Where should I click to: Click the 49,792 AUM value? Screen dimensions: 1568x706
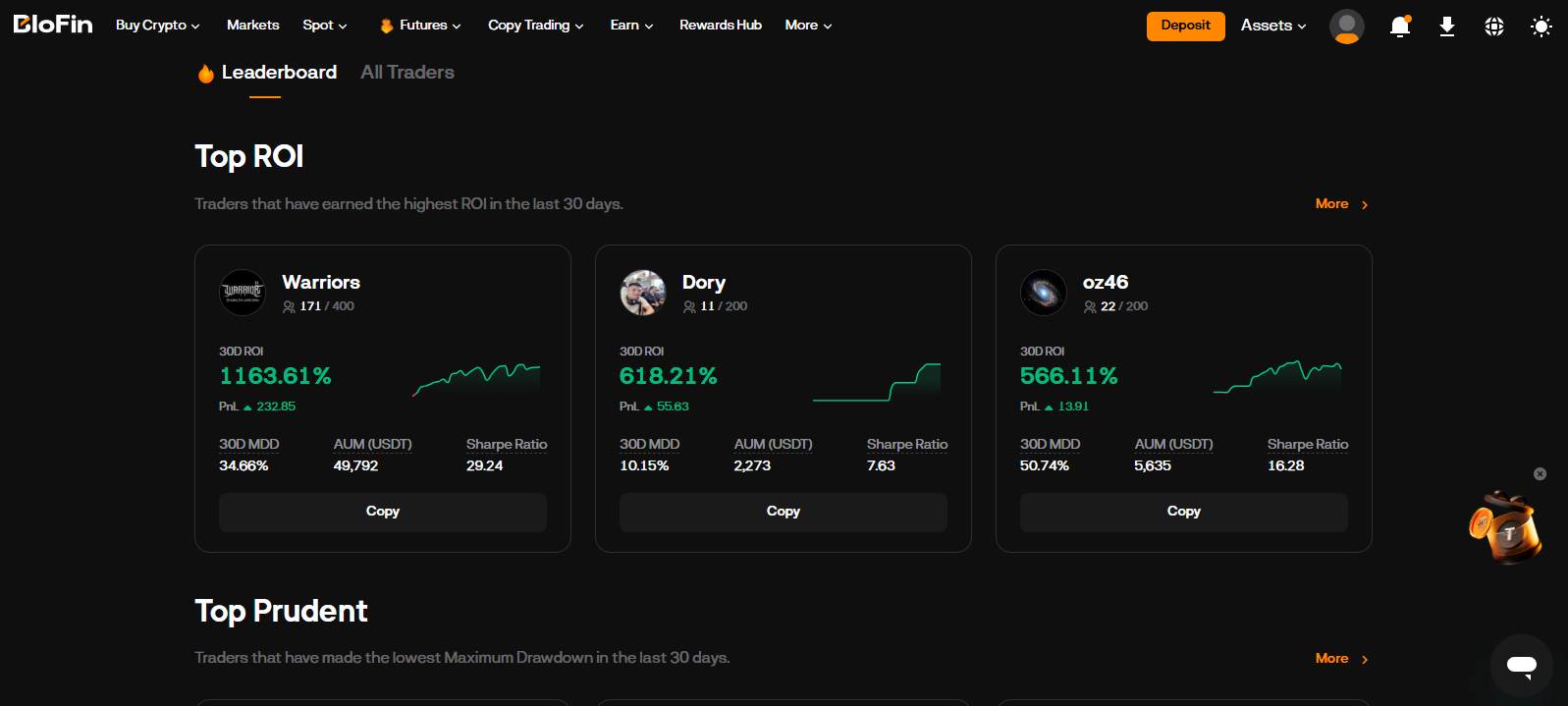tap(355, 466)
